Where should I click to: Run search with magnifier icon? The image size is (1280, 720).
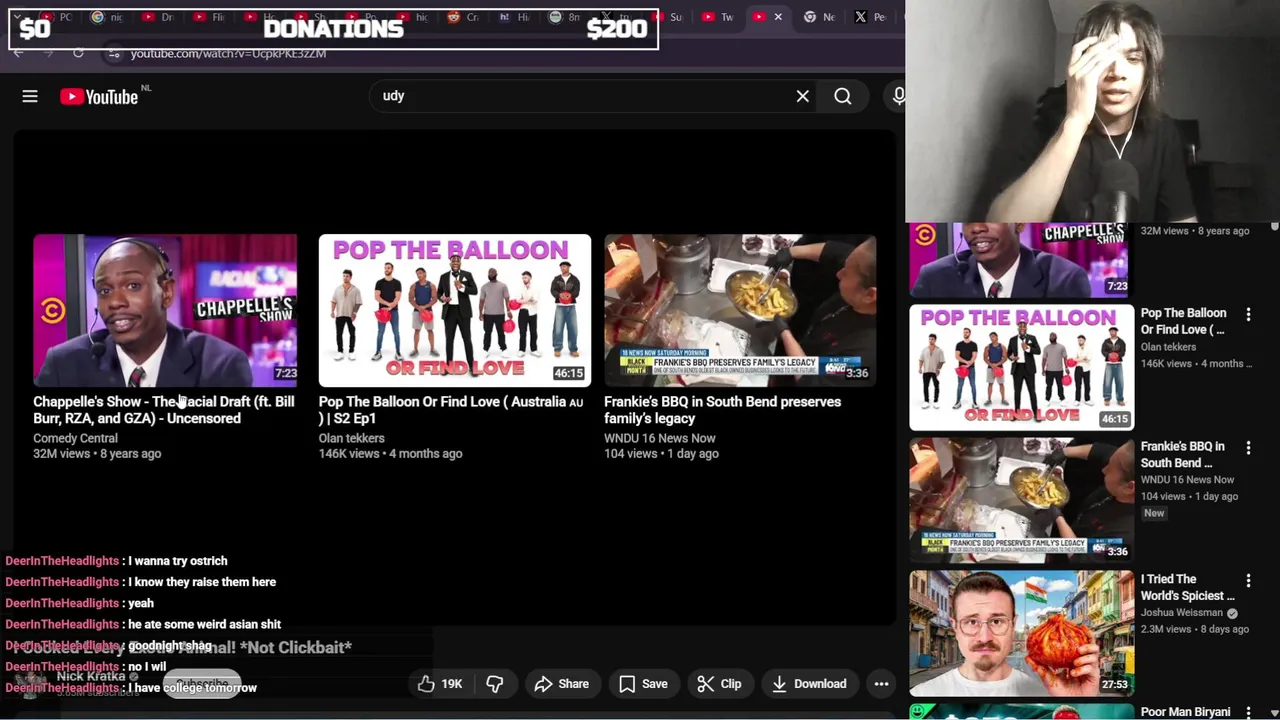tap(843, 96)
